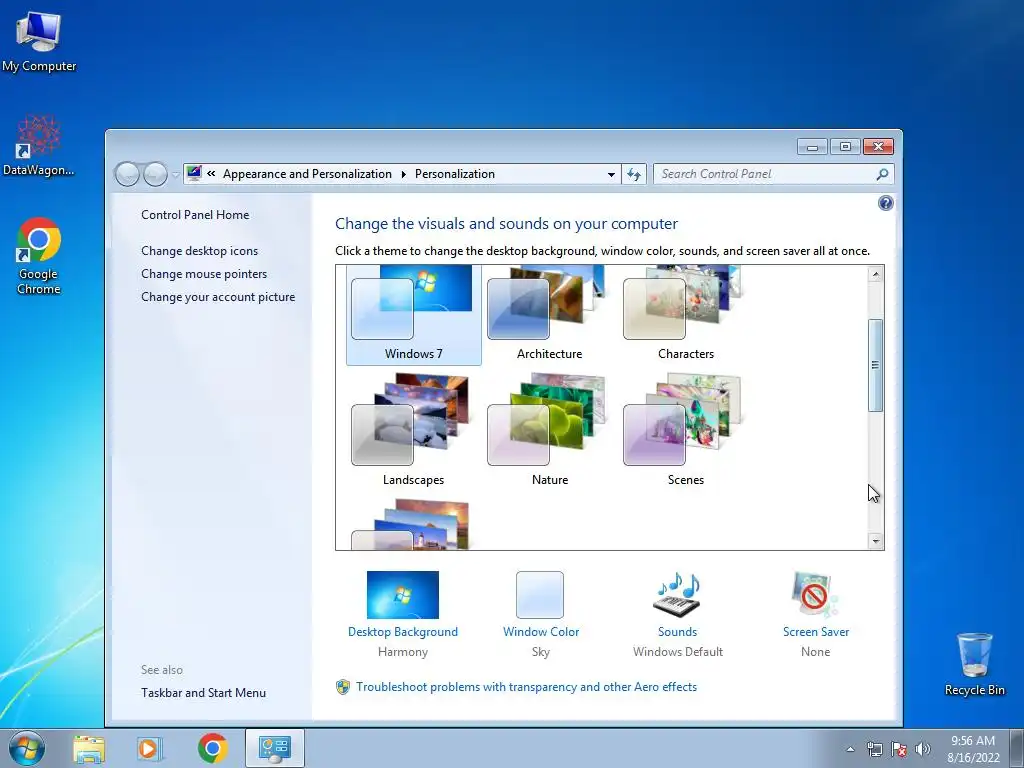This screenshot has height=768, width=1024.
Task: Open the Sounds piano keyboard icon
Action: coord(677,594)
